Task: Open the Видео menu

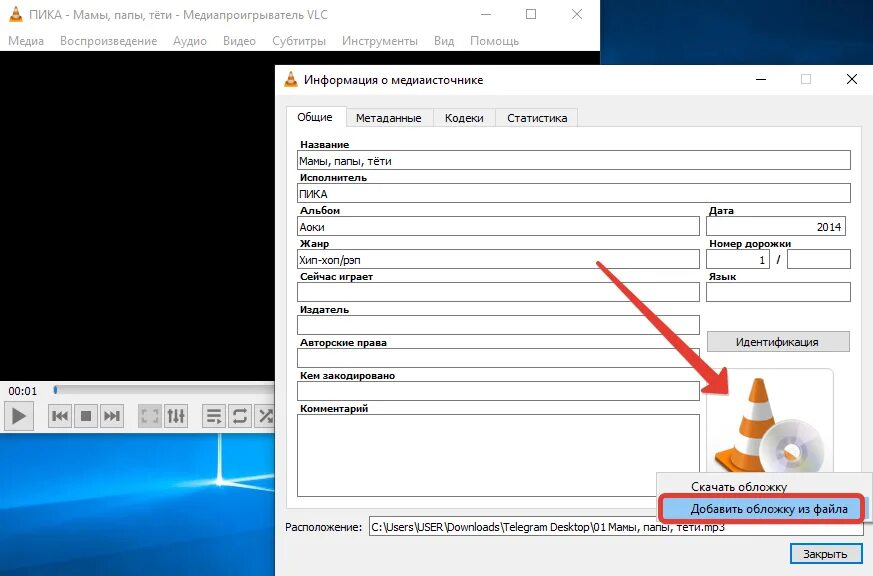Action: pyautogui.click(x=239, y=41)
